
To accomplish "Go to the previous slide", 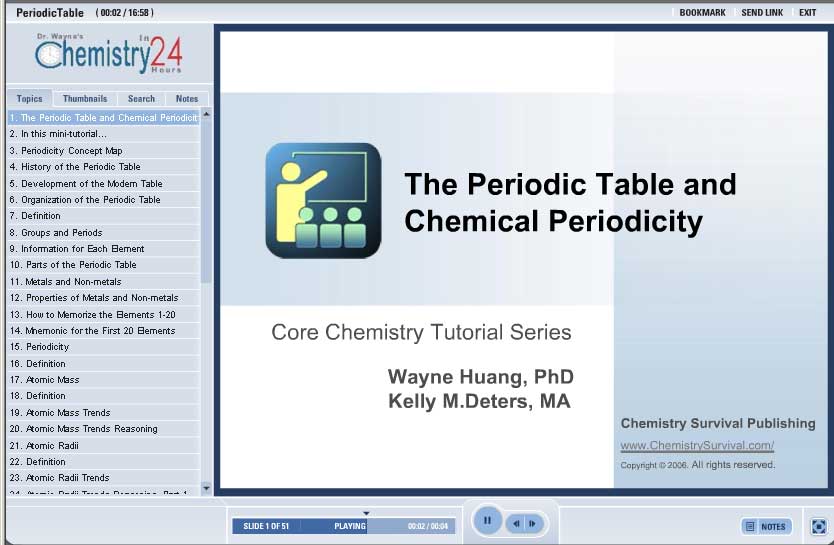I will click(x=516, y=523).
